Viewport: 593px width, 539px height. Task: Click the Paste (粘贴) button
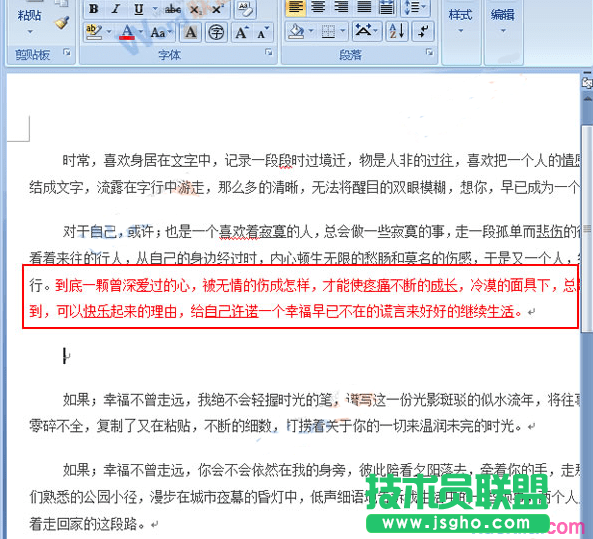pos(29,15)
